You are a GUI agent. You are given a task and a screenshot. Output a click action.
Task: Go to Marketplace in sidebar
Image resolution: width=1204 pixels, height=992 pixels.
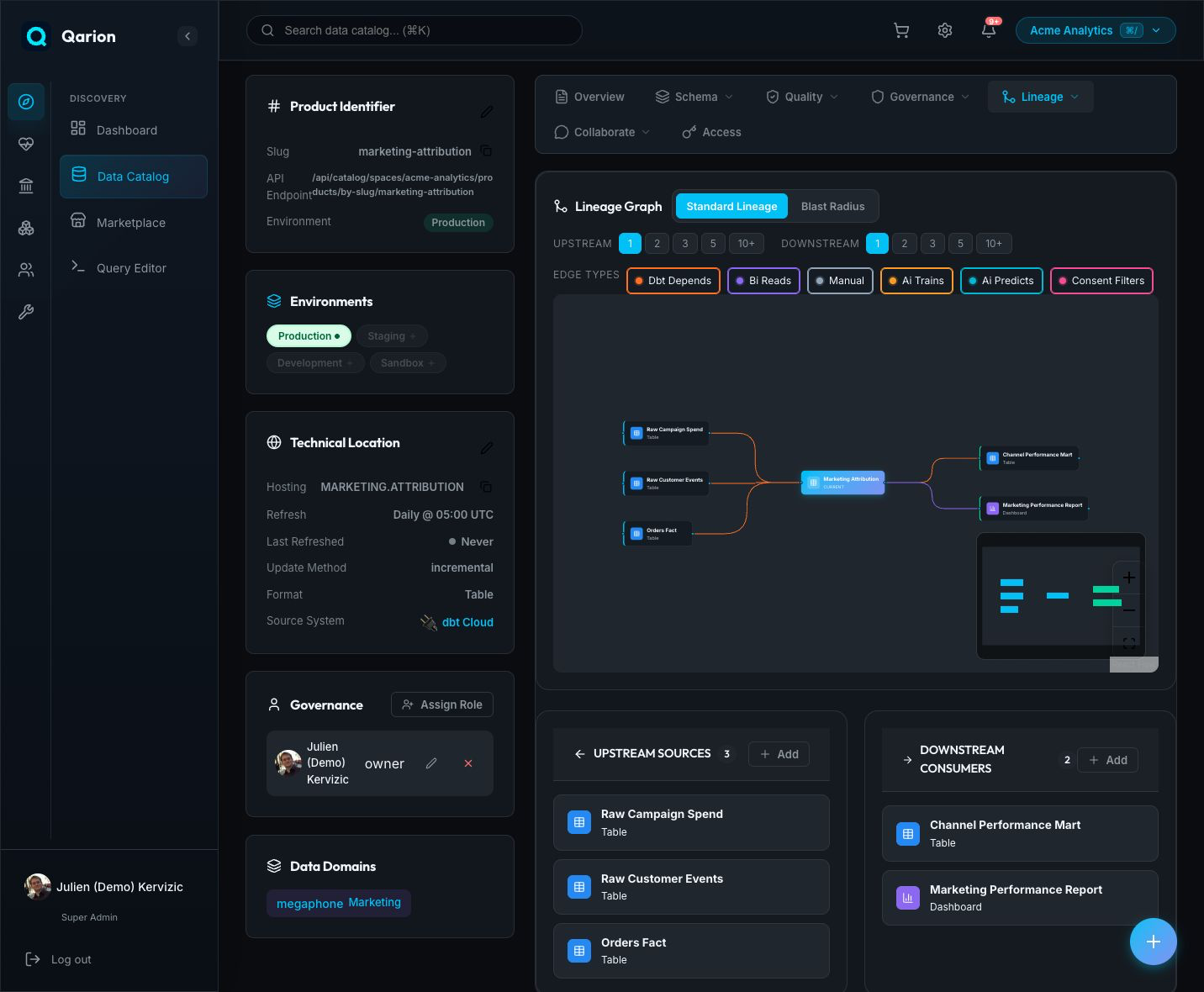coord(133,222)
